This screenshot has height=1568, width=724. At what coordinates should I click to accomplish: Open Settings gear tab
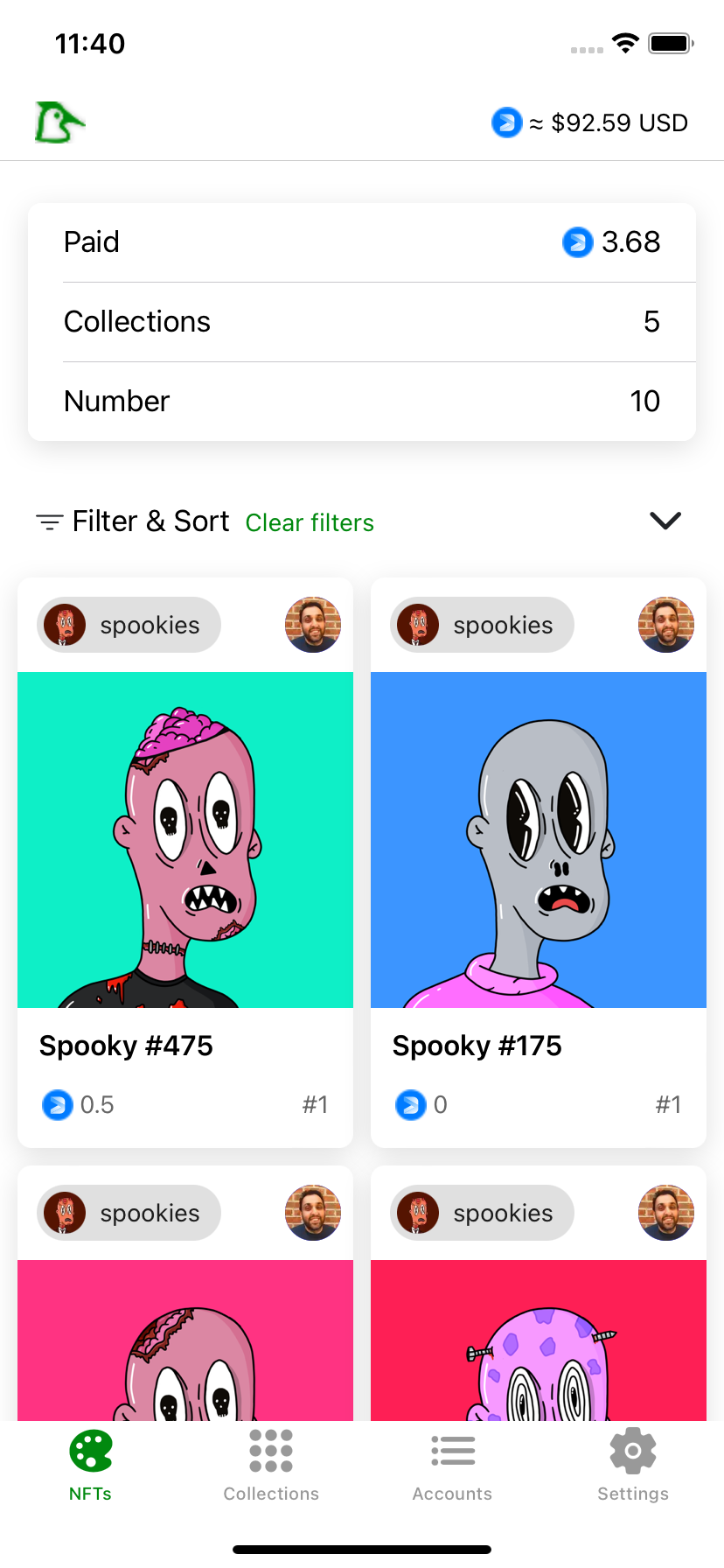tap(633, 1464)
